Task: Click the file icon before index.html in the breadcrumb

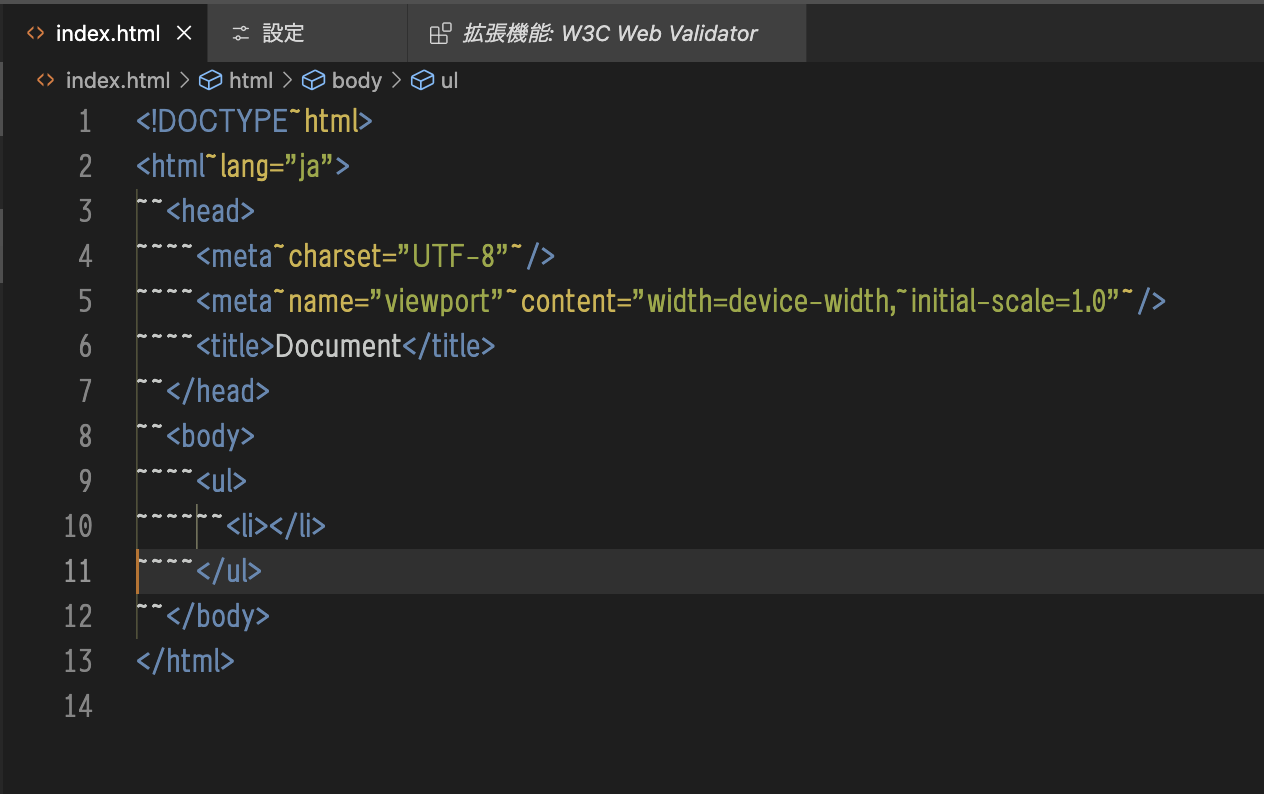Action: (45, 80)
